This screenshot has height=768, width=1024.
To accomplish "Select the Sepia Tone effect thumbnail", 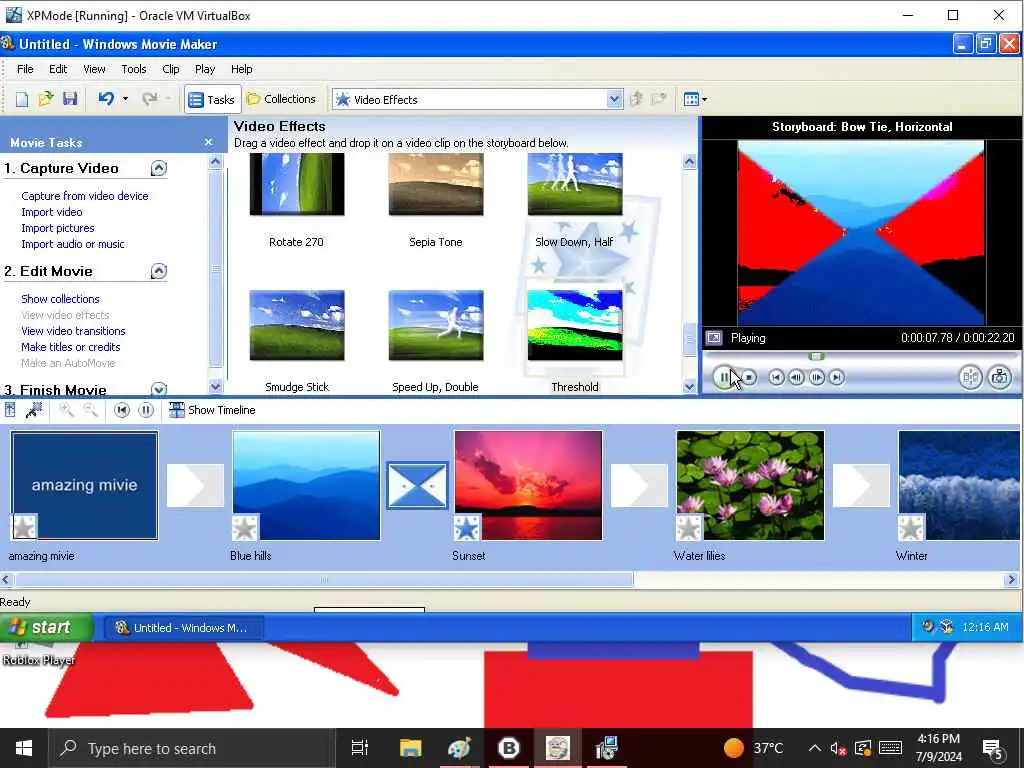I will pos(436,185).
